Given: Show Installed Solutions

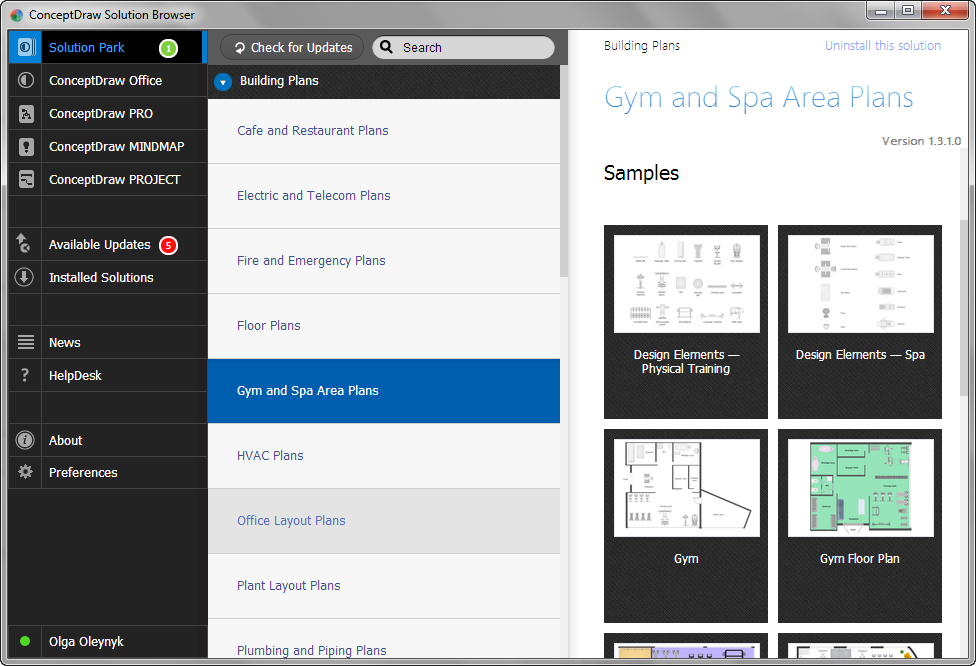Looking at the screenshot, I should [x=108, y=278].
